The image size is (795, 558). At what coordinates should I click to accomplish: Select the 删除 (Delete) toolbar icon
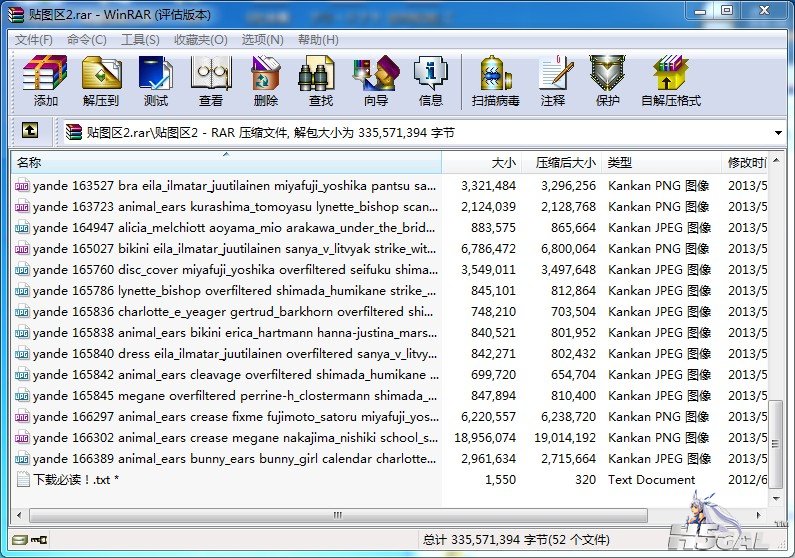[266, 82]
